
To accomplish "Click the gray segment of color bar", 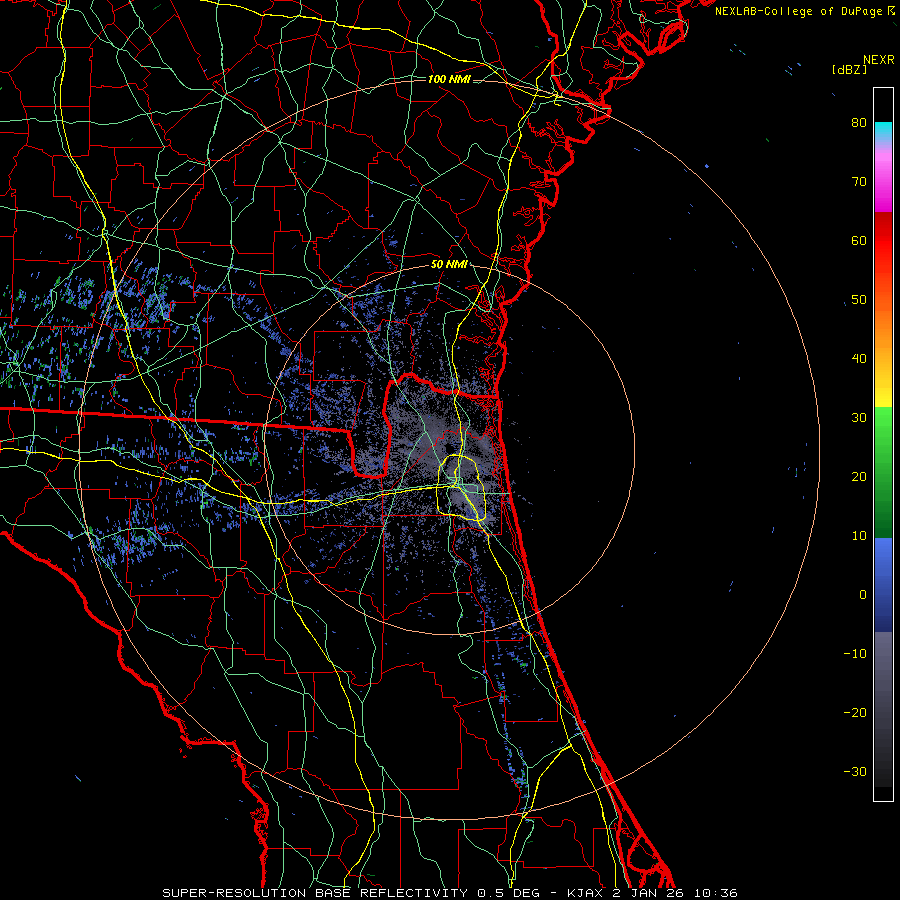I will coord(883,709).
